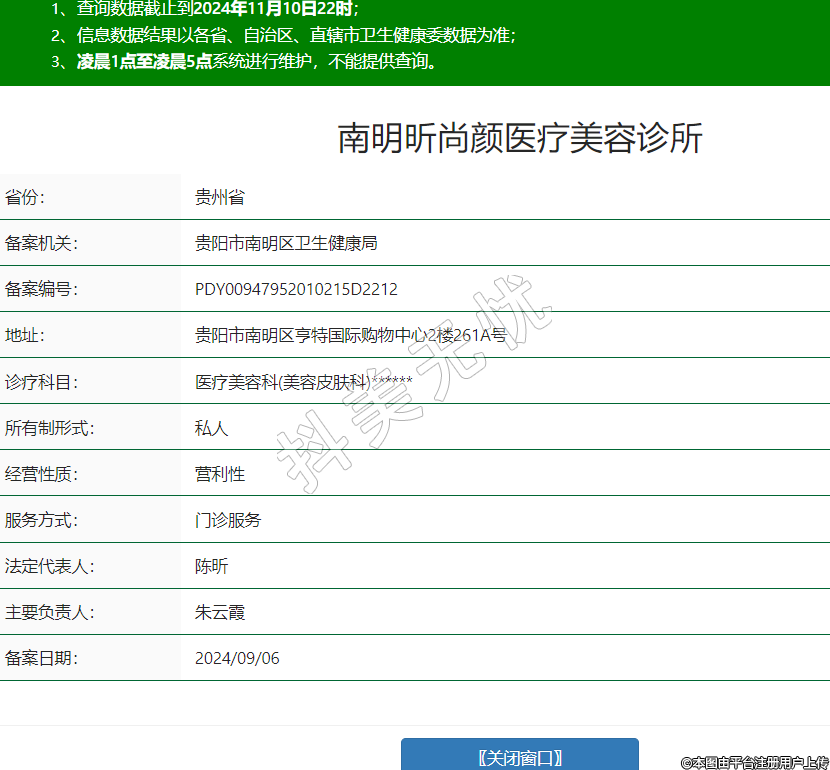The image size is (830, 770).
Task: Click the record date 2024/09/06
Action: [x=237, y=658]
